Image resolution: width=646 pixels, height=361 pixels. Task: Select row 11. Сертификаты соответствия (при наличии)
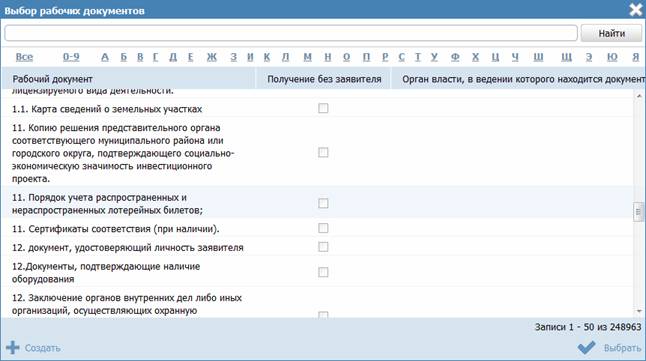tap(317, 228)
